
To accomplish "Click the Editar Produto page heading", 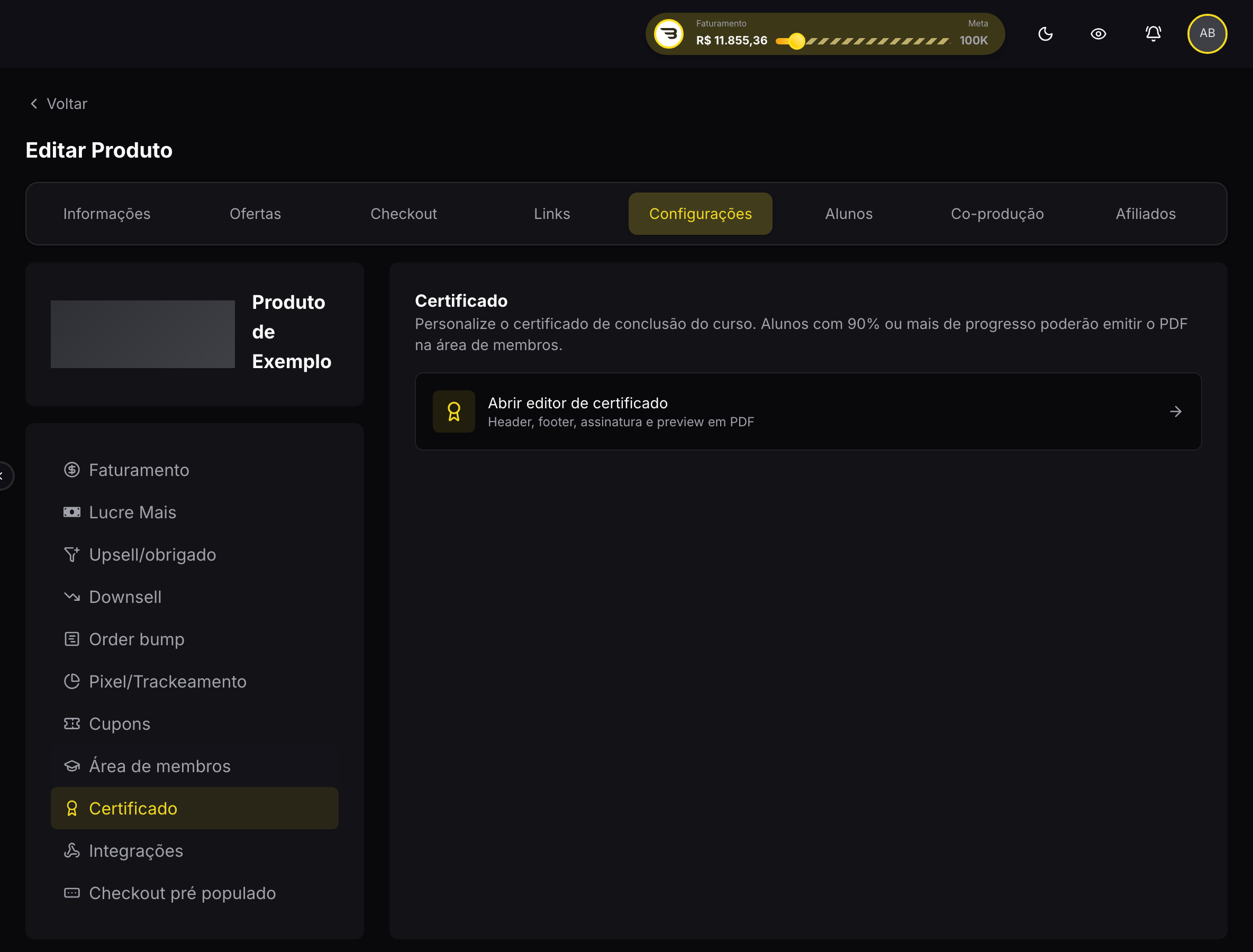I will click(x=99, y=150).
